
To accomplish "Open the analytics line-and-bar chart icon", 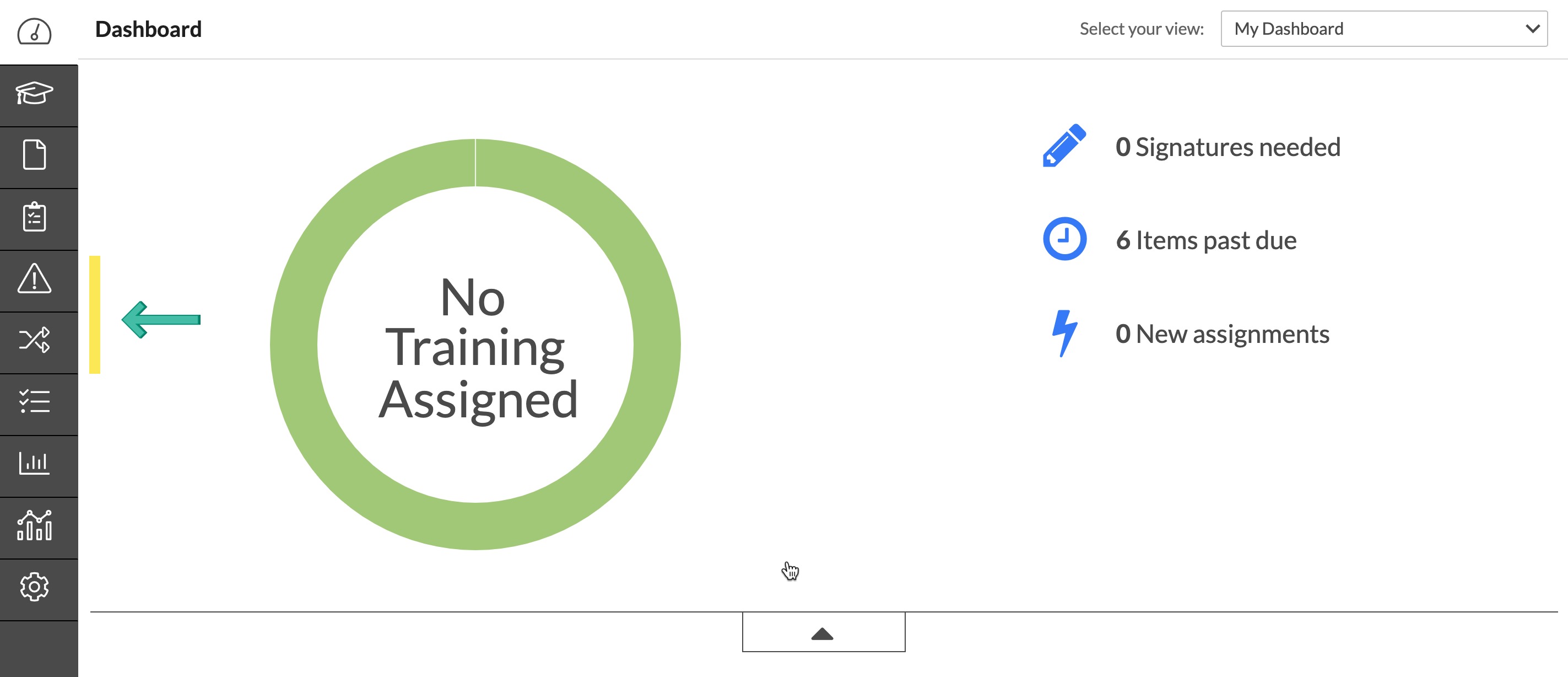I will [x=35, y=525].
